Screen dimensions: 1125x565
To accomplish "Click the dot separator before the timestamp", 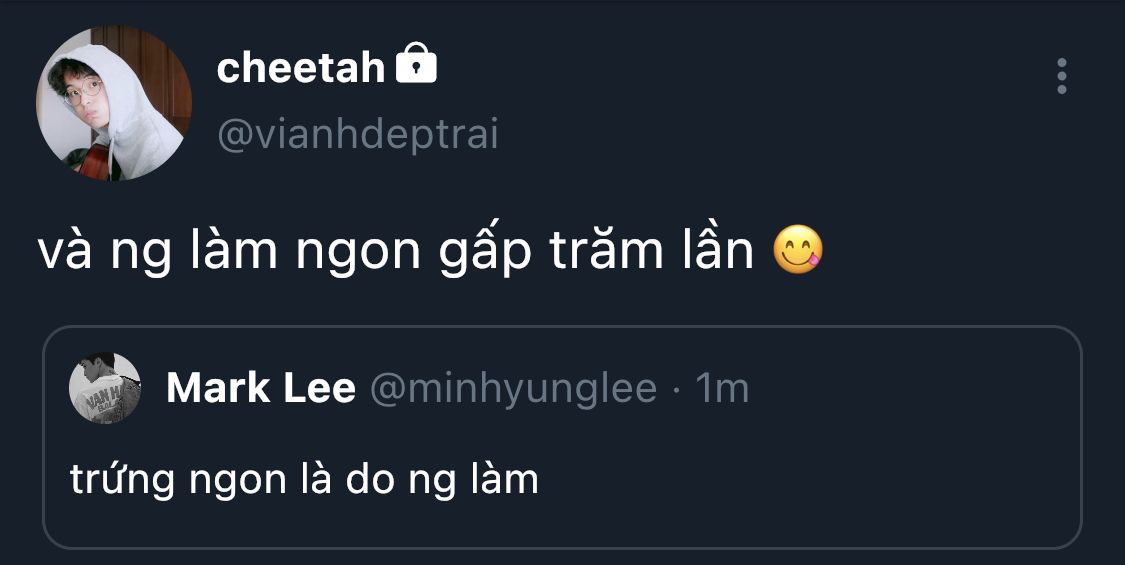I will click(x=677, y=389).
